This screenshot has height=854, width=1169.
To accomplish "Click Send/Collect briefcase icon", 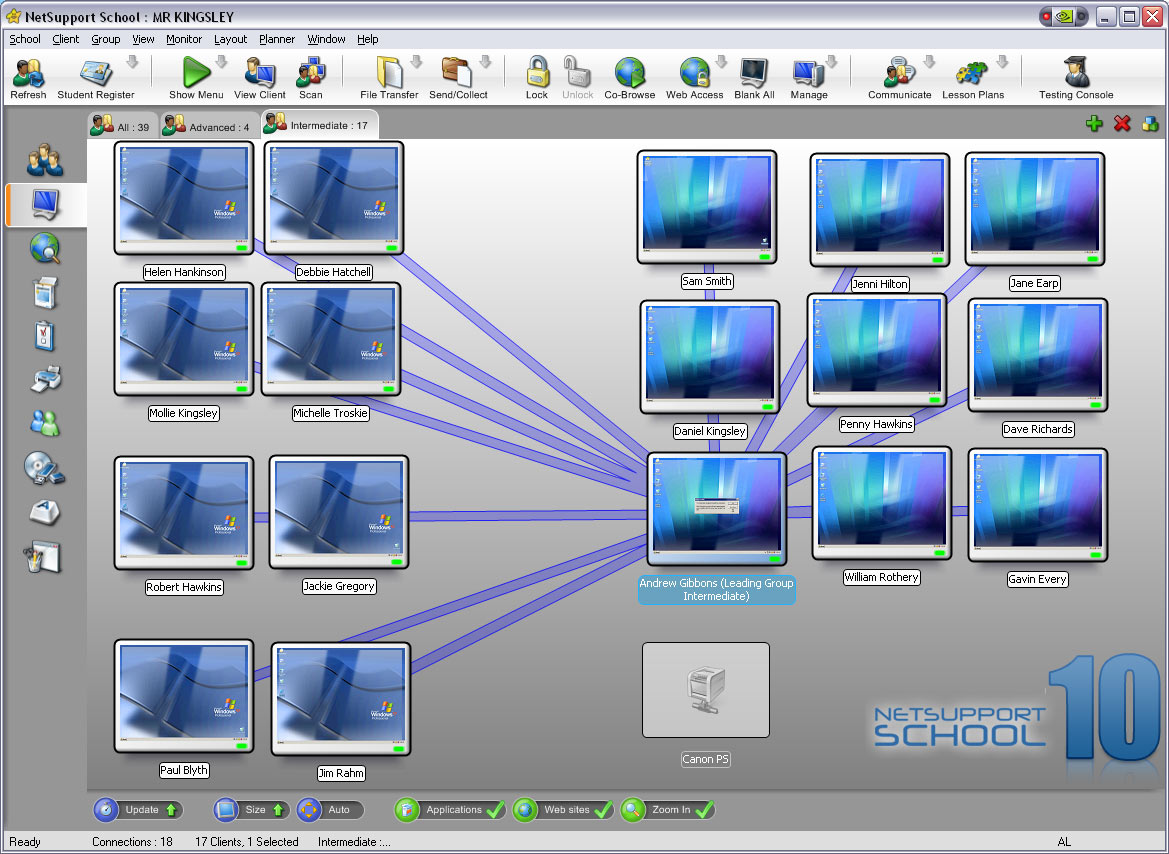I will click(456, 73).
